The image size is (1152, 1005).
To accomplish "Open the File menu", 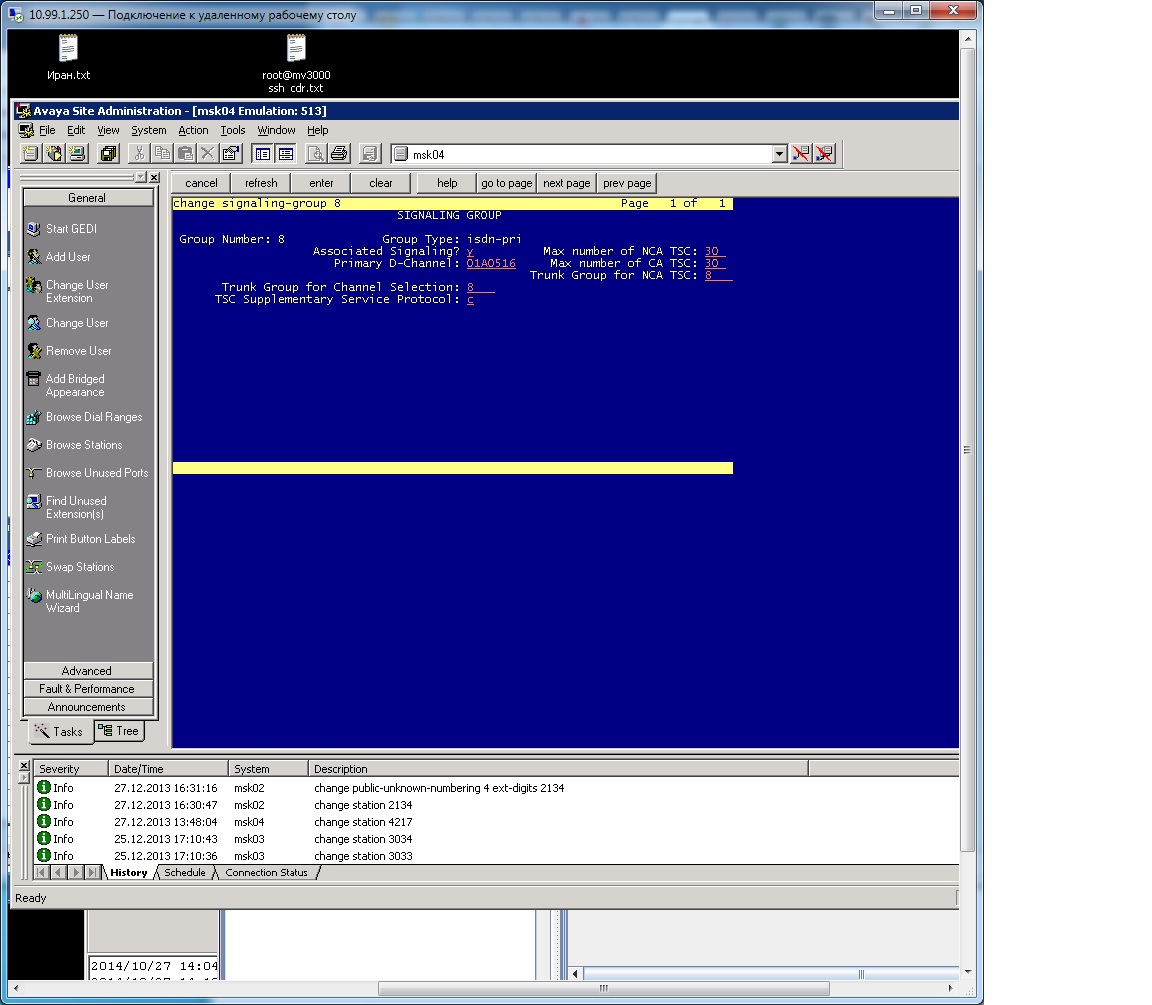I will [x=47, y=130].
